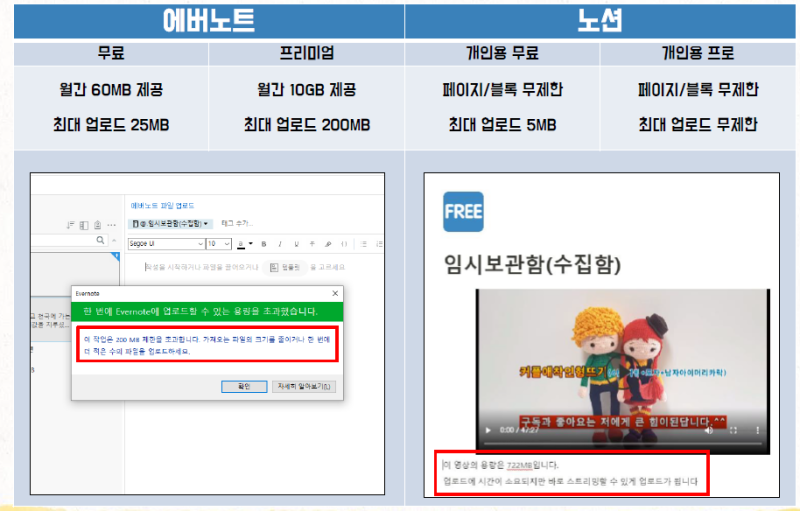Click the 월간 60MB 제공 text
Screen dimensions: 800x511
(x=111, y=90)
